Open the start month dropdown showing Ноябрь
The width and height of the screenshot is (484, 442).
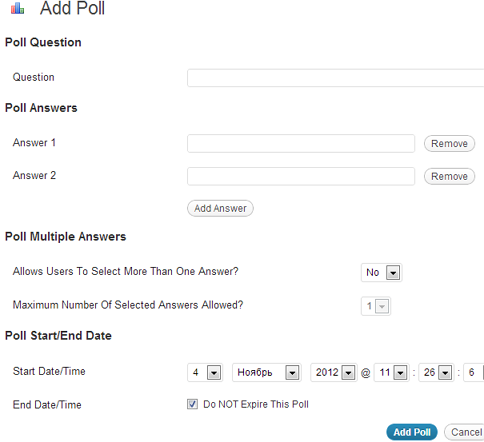click(267, 372)
